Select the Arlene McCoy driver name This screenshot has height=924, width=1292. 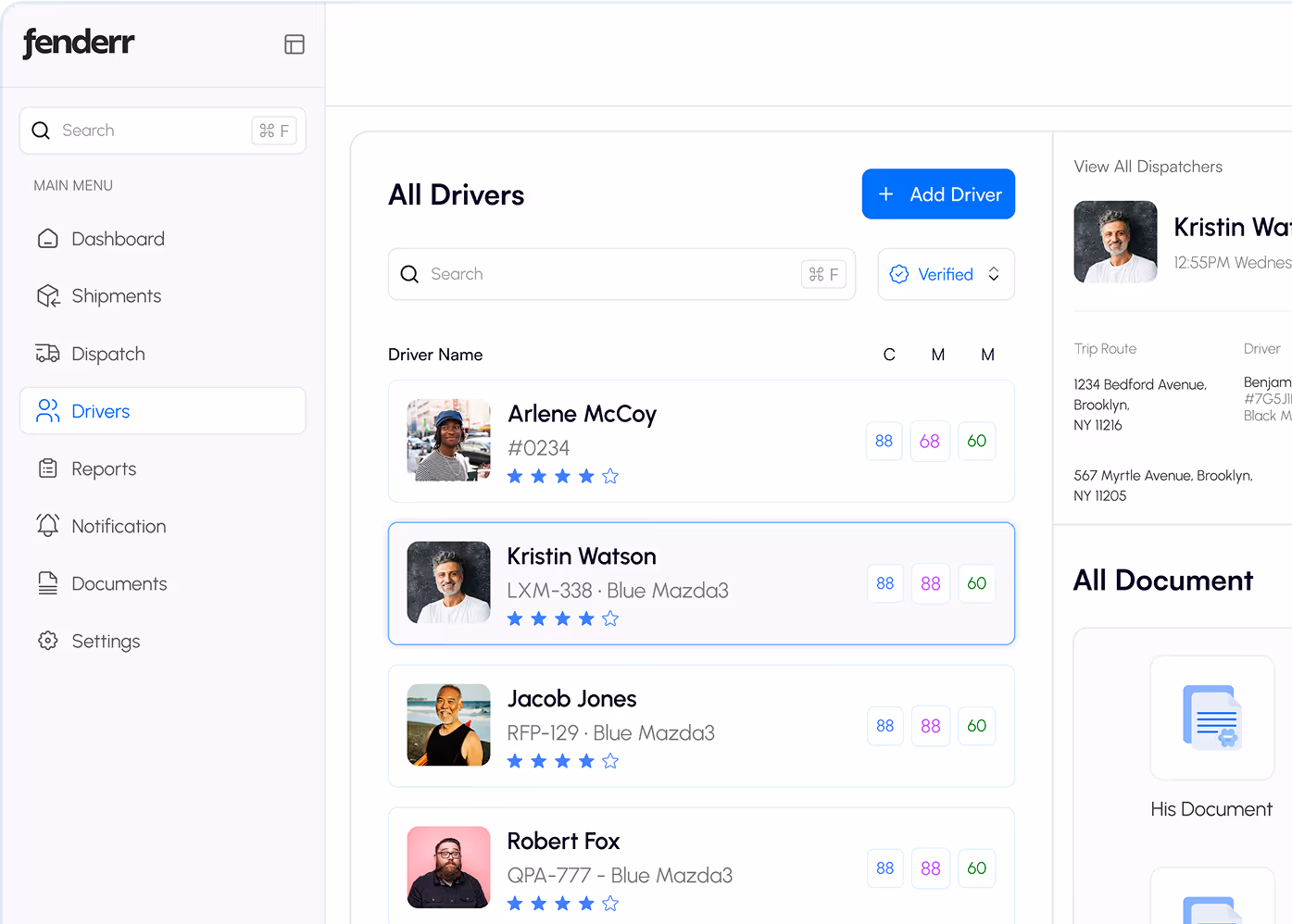tap(583, 414)
